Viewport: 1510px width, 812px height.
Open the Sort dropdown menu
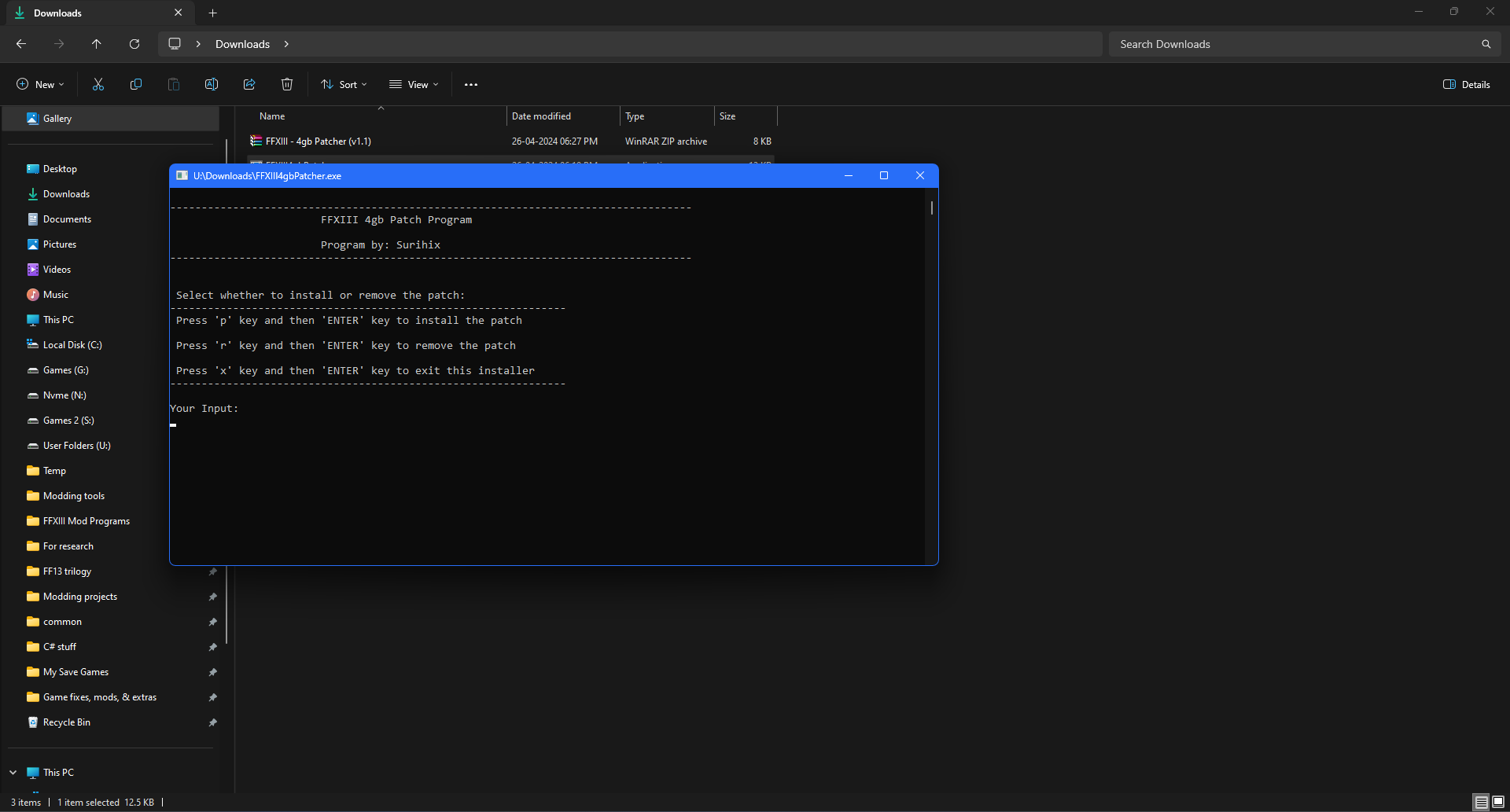point(344,85)
